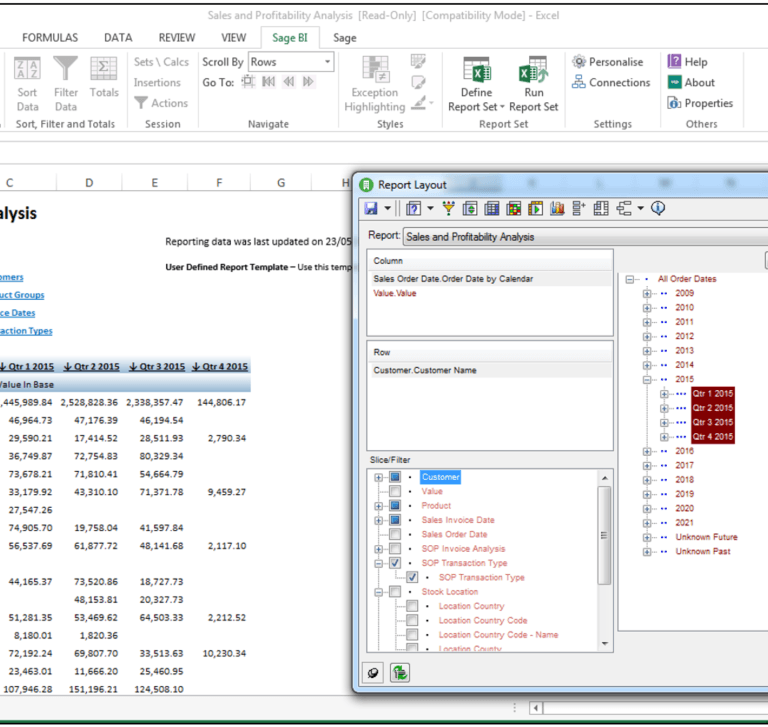Click the Go To previous page double-arrow

click(289, 82)
